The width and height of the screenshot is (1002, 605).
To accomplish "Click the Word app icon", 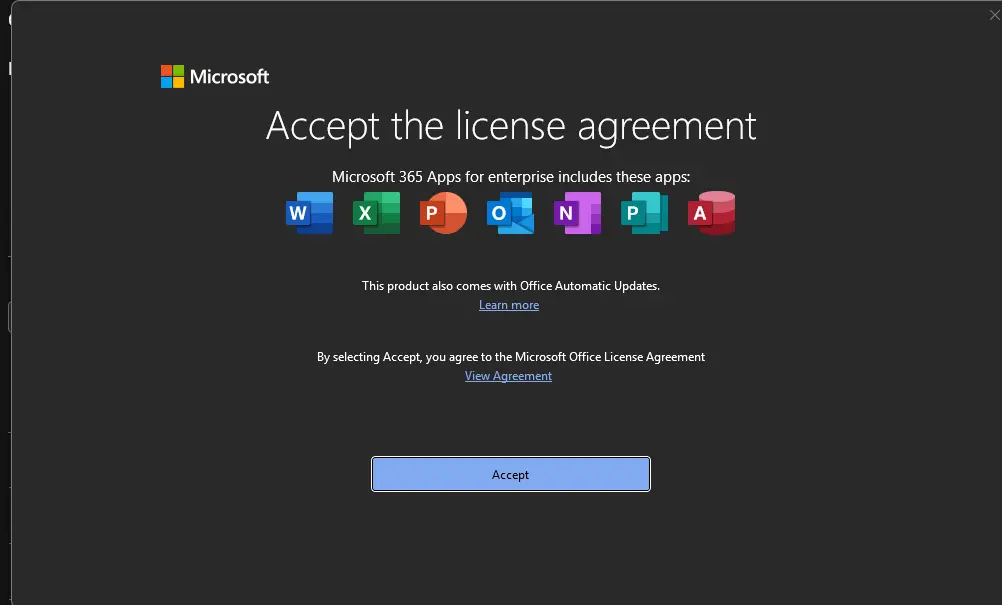I will tap(309, 213).
